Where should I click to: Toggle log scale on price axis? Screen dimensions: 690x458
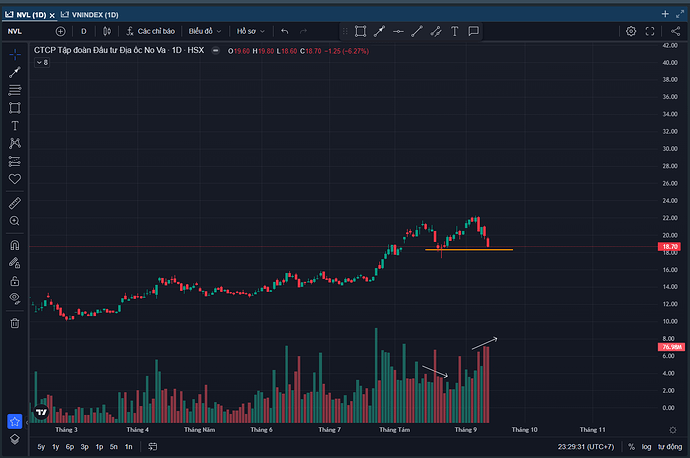[x=646, y=447]
